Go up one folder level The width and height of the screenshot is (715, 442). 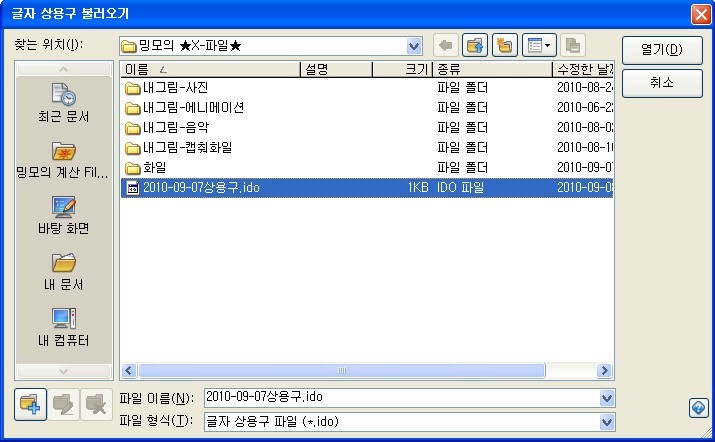point(475,45)
